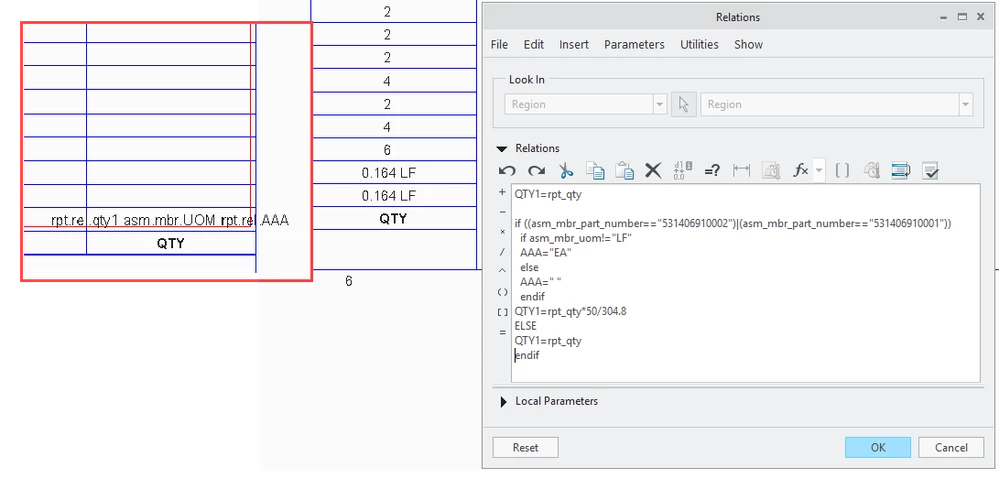Insert multiply operator from side palette
Image resolution: width=999 pixels, height=479 pixels.
502,232
